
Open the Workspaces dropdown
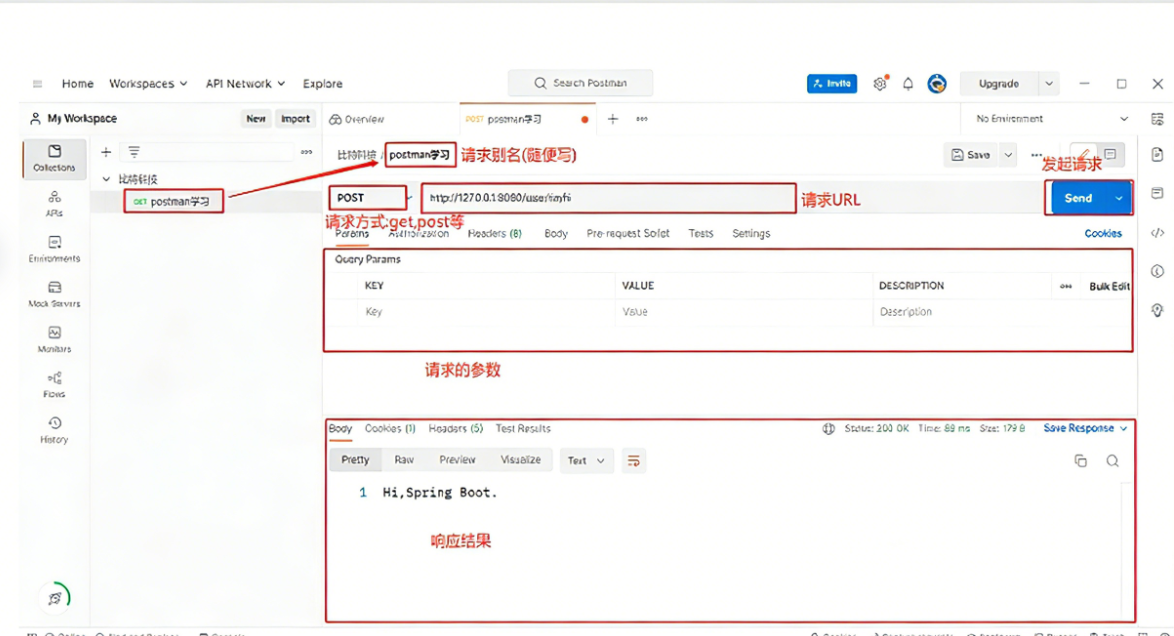[148, 84]
